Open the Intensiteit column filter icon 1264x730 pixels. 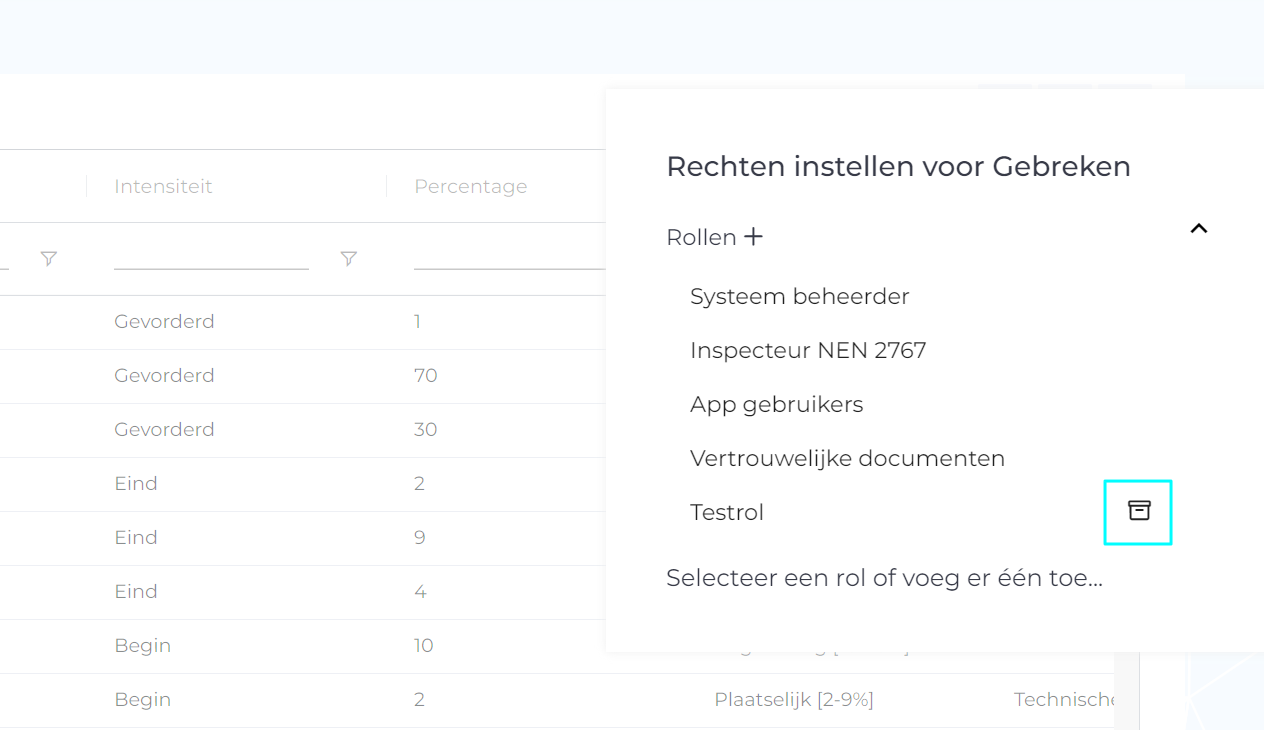click(x=348, y=259)
